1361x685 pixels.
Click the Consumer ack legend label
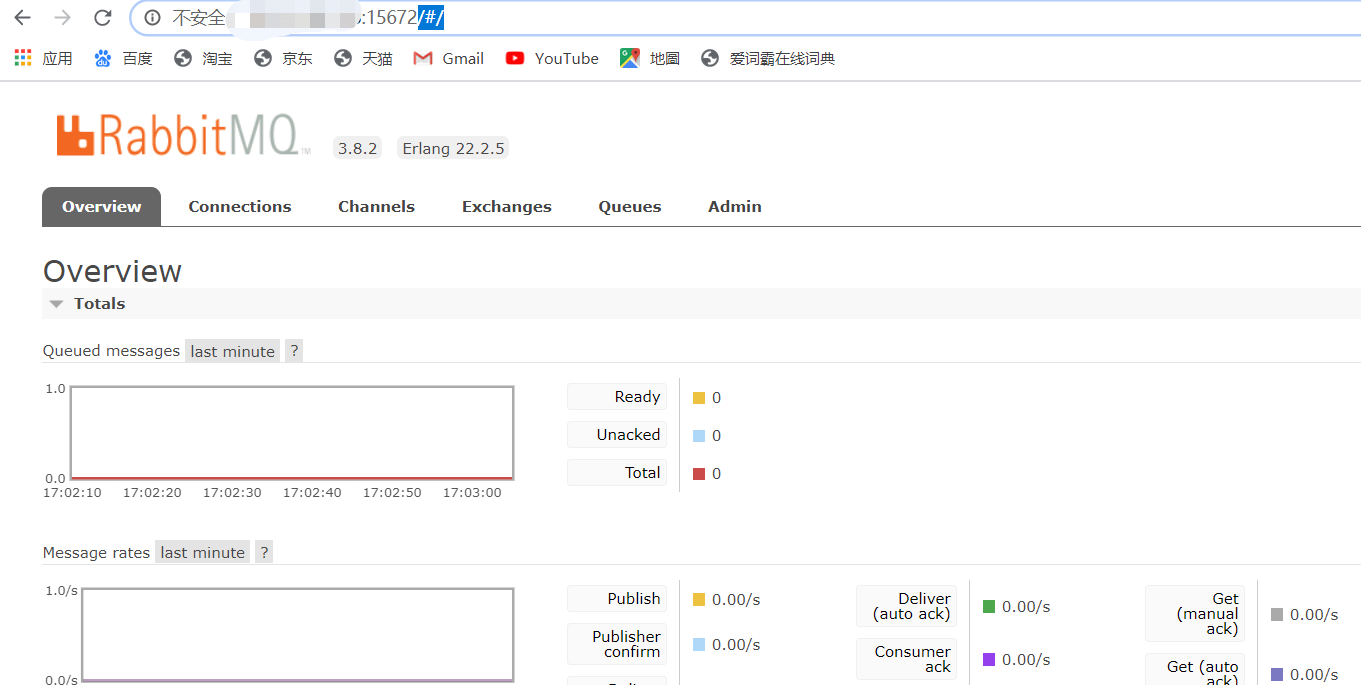(x=907, y=659)
